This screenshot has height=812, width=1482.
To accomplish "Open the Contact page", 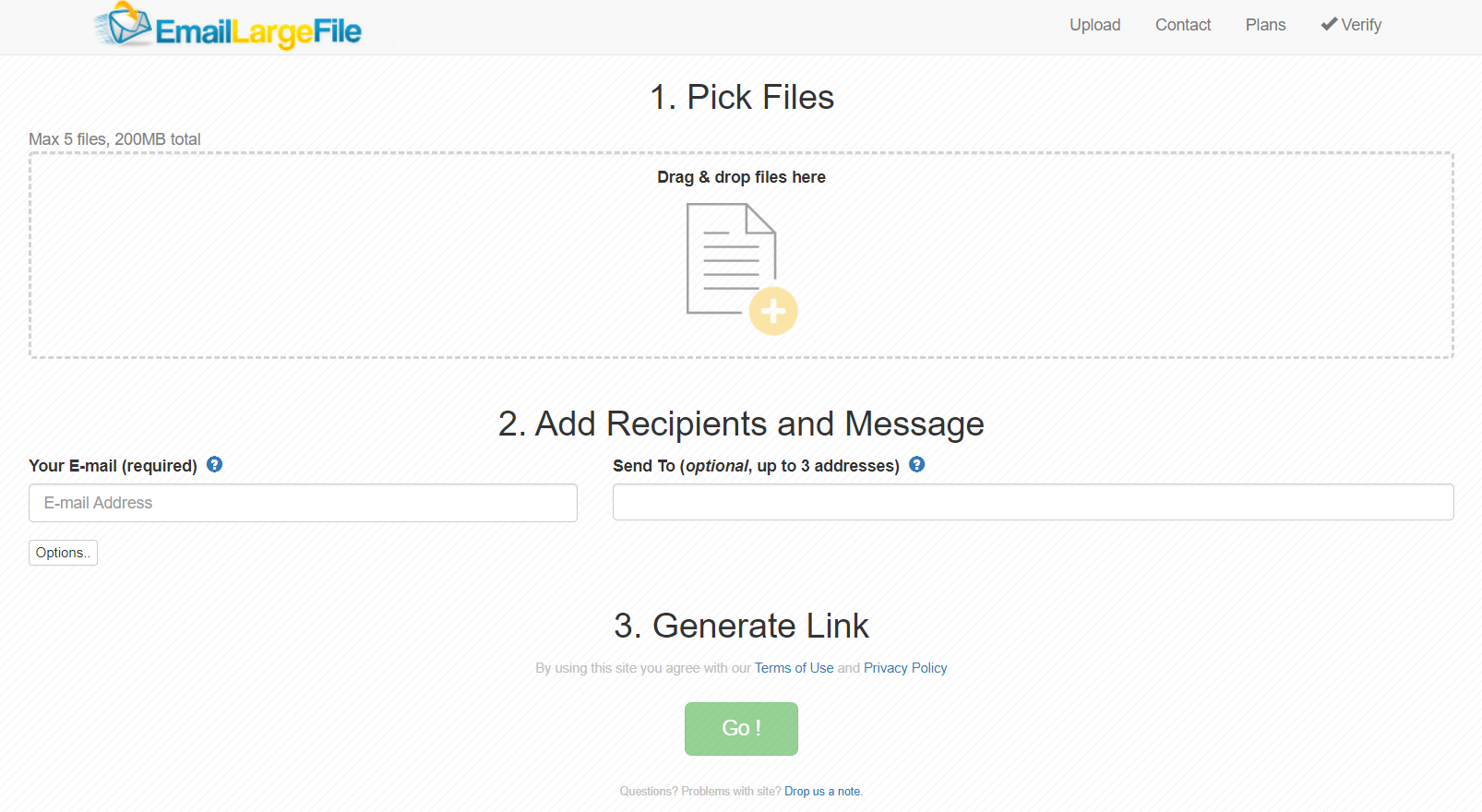I will (x=1183, y=25).
